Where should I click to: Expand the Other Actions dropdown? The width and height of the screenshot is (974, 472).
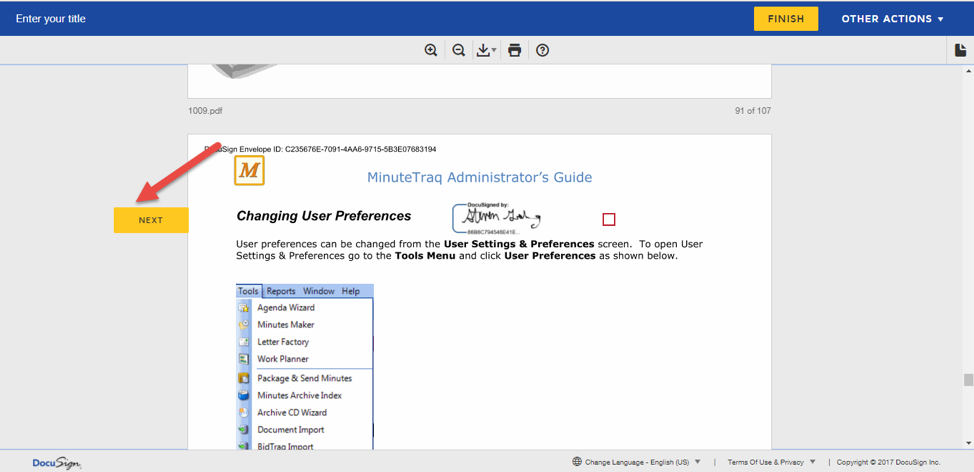point(892,19)
